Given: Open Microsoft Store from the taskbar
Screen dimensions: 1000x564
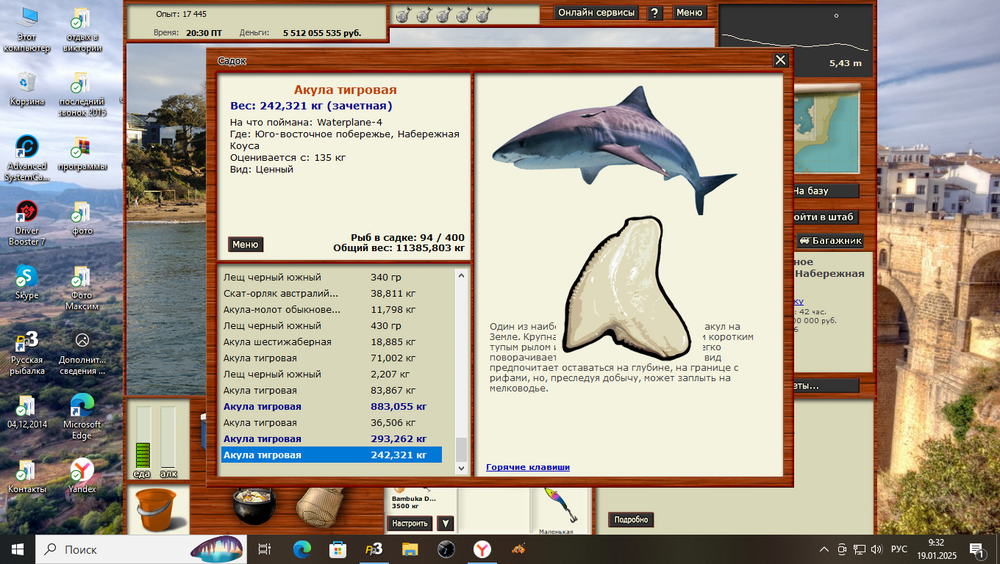Looking at the screenshot, I should pos(338,549).
